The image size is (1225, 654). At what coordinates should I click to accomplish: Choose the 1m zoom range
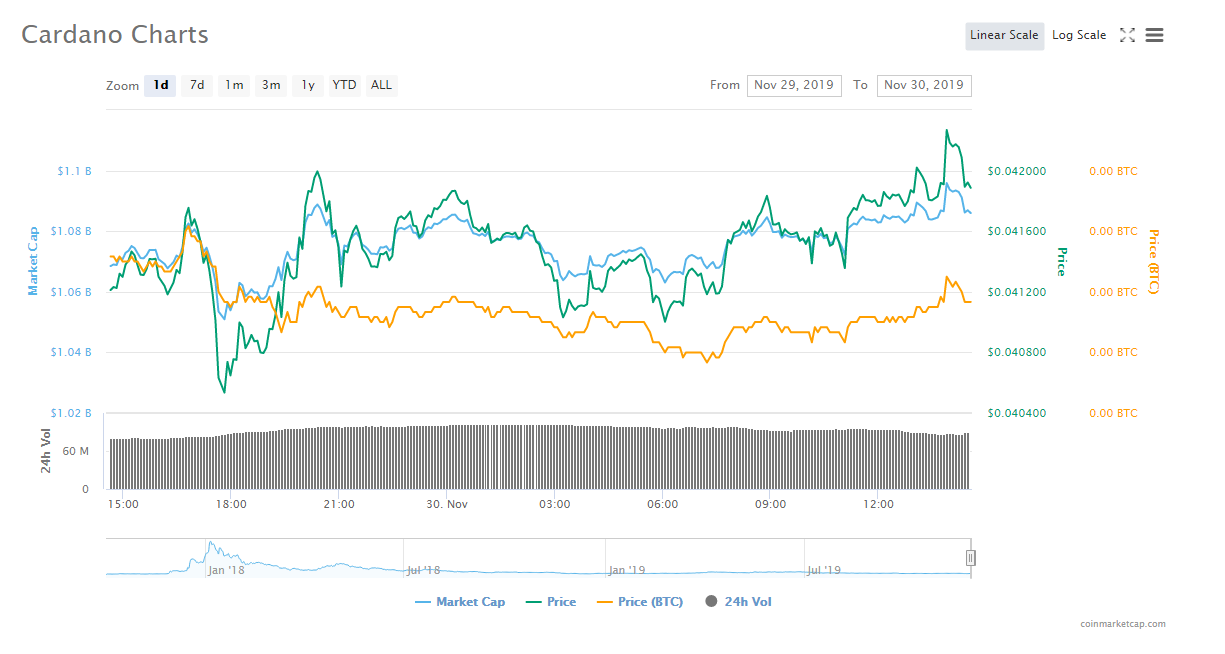[x=234, y=85]
